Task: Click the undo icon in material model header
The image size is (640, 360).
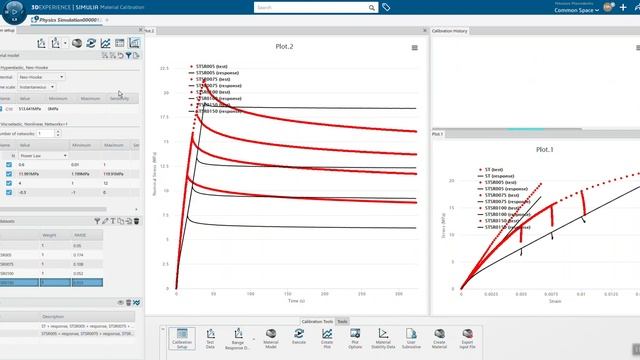Action: pyautogui.click(x=120, y=56)
